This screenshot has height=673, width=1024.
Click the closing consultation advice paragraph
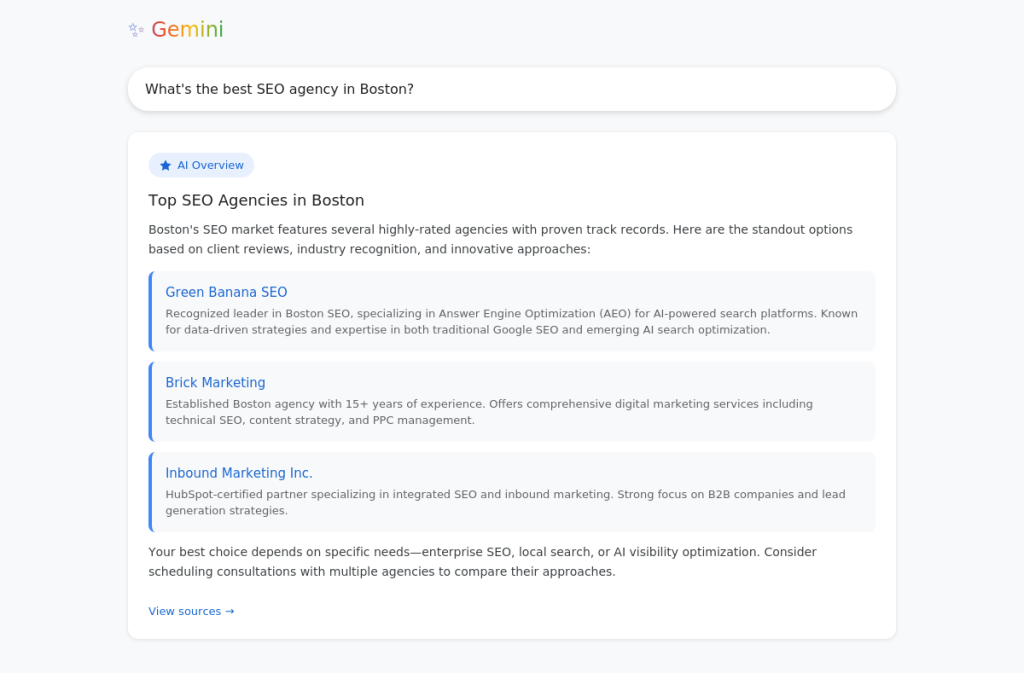[x=482, y=561]
